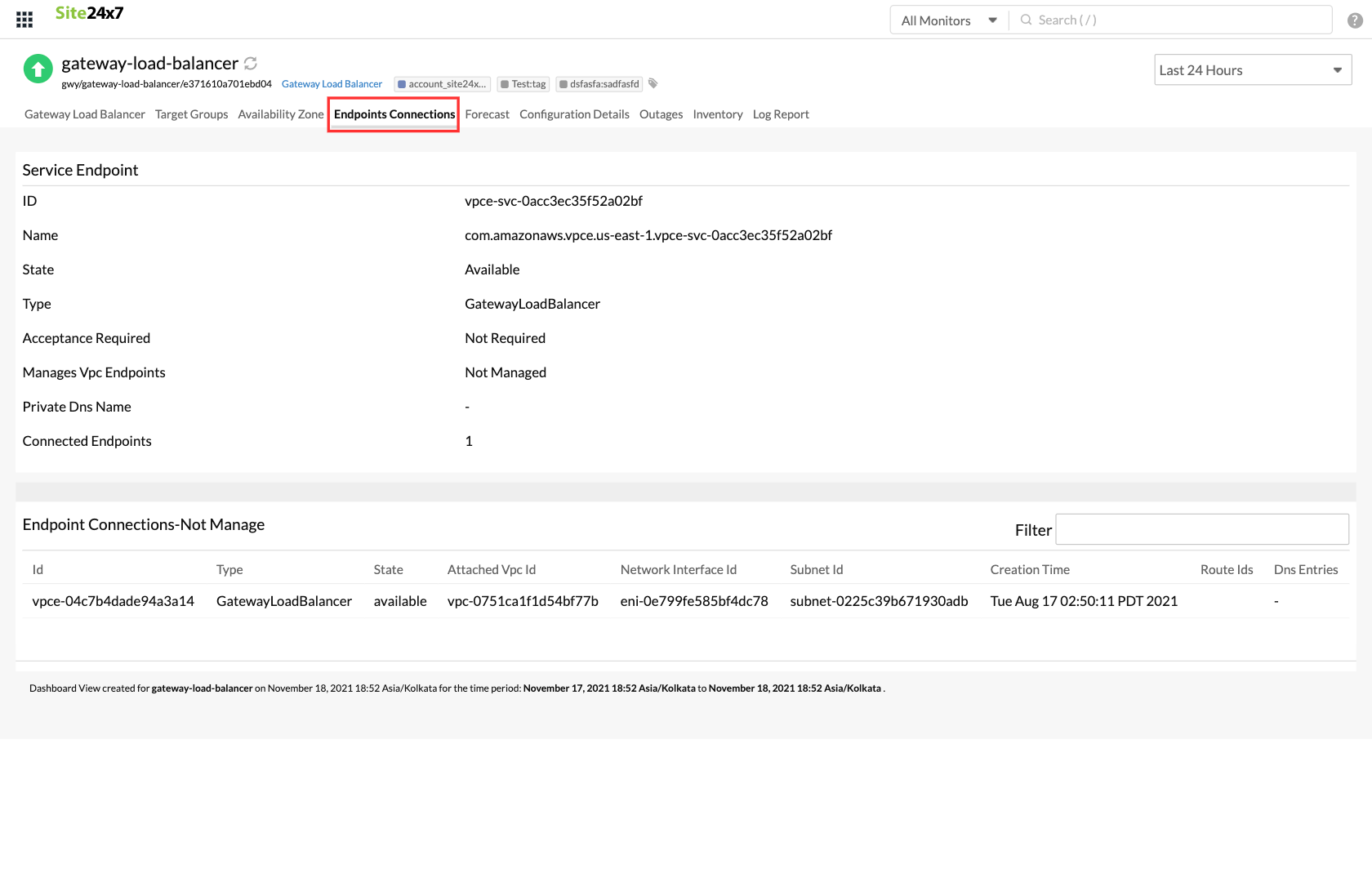Go to the Inventory tab
1372x882 pixels.
point(718,114)
